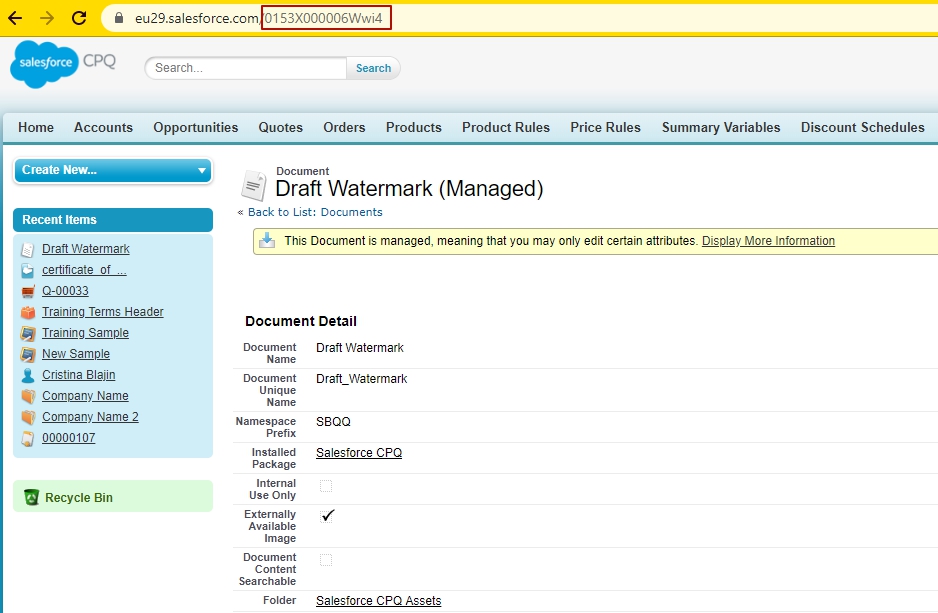938x613 pixels.
Task: Click icon next to Training Sample
Action: (x=28, y=333)
